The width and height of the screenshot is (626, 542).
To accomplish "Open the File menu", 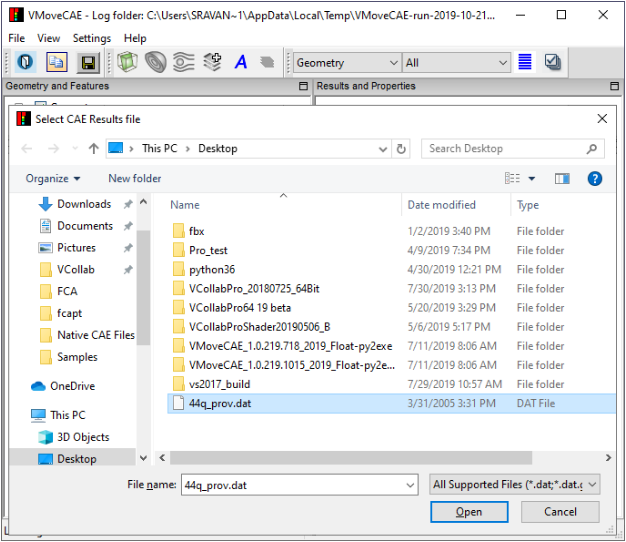I will (16, 38).
